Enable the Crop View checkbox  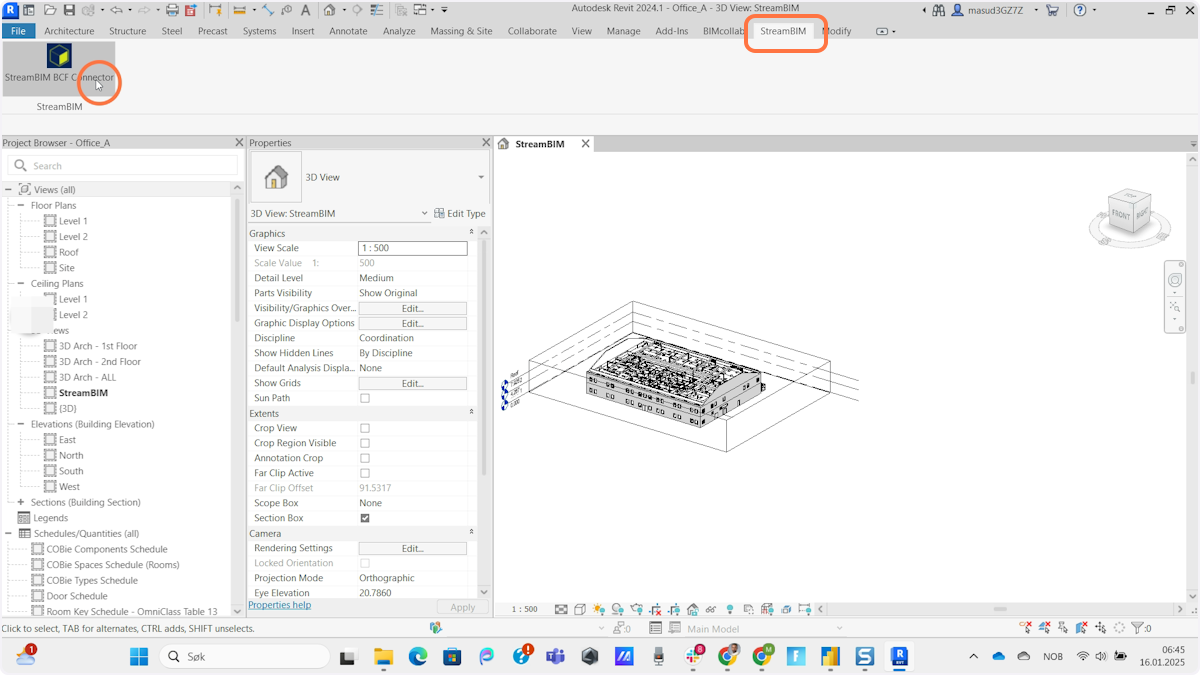(x=365, y=428)
